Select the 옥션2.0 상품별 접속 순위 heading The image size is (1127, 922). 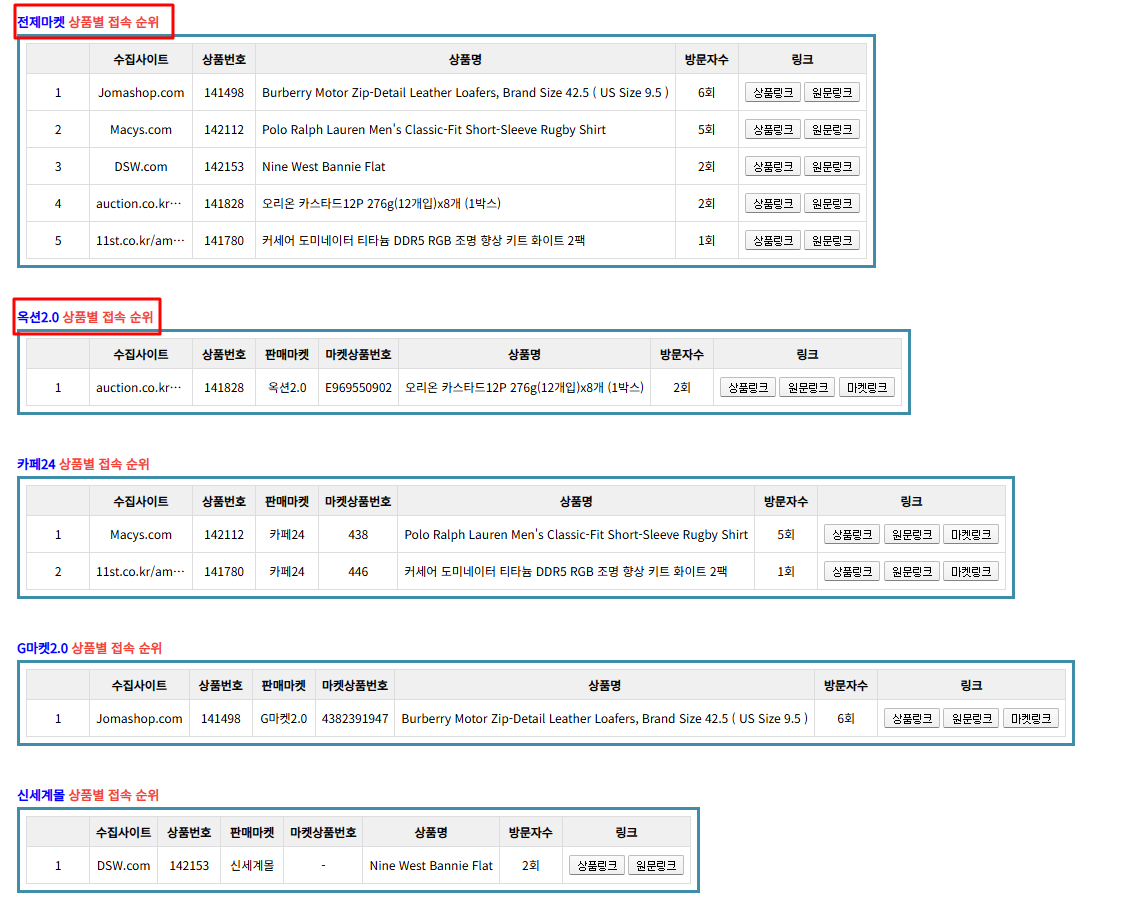(86, 317)
